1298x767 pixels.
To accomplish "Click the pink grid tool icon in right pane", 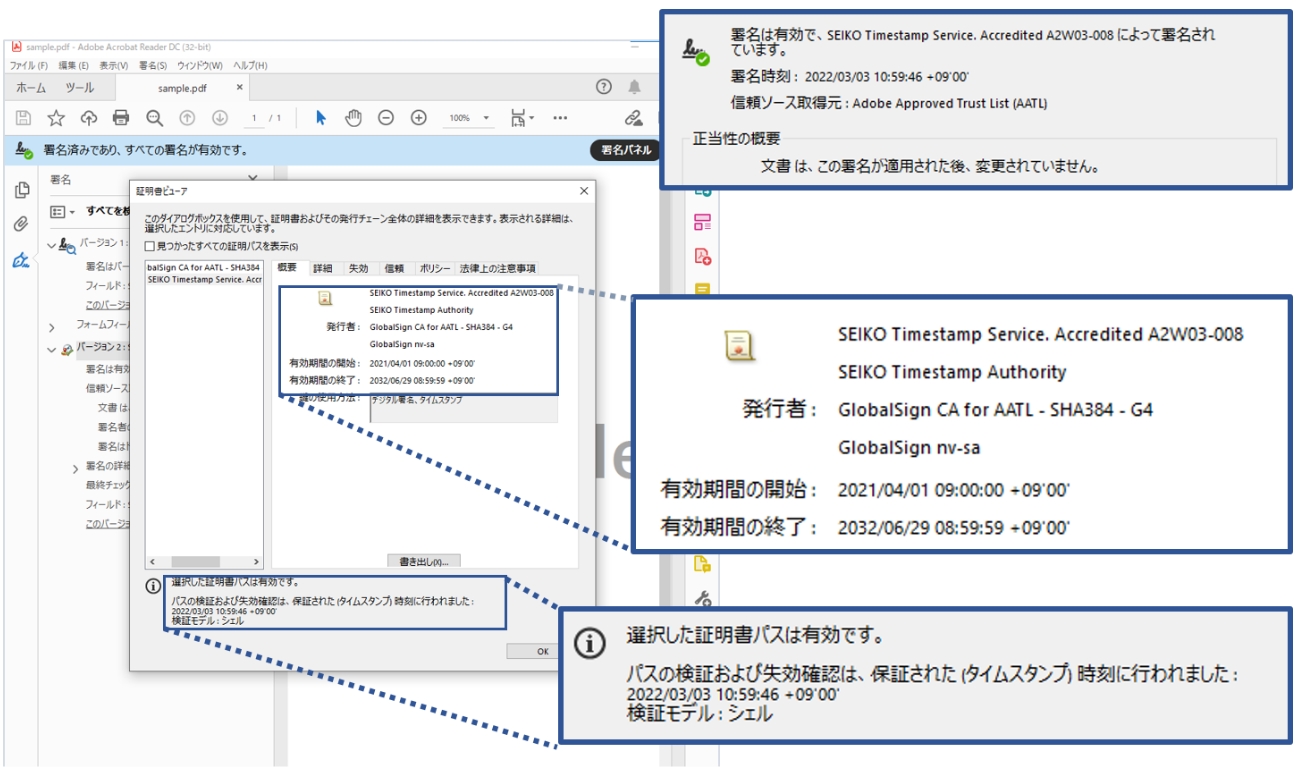I will pyautogui.click(x=703, y=222).
